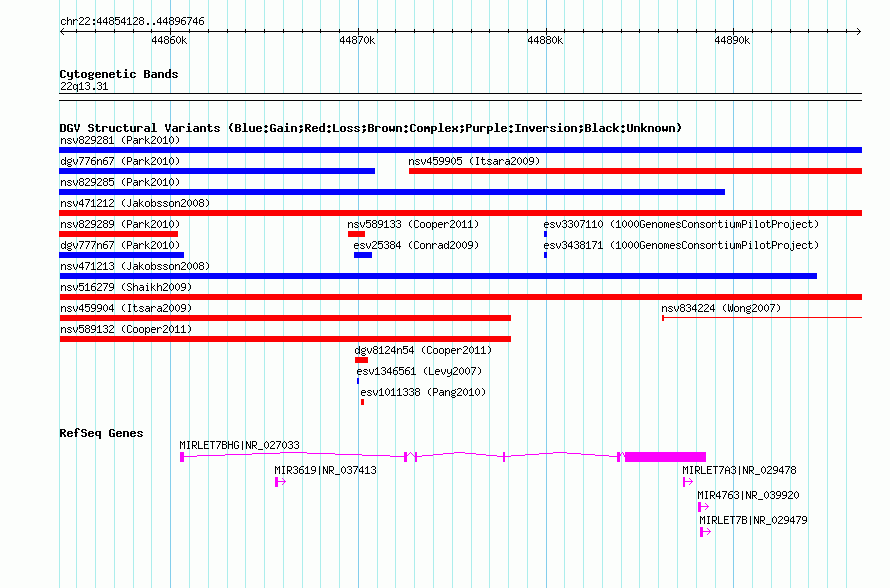Click the large MIRLET7BHG final exon block
The width and height of the screenshot is (890, 588).
(665, 457)
